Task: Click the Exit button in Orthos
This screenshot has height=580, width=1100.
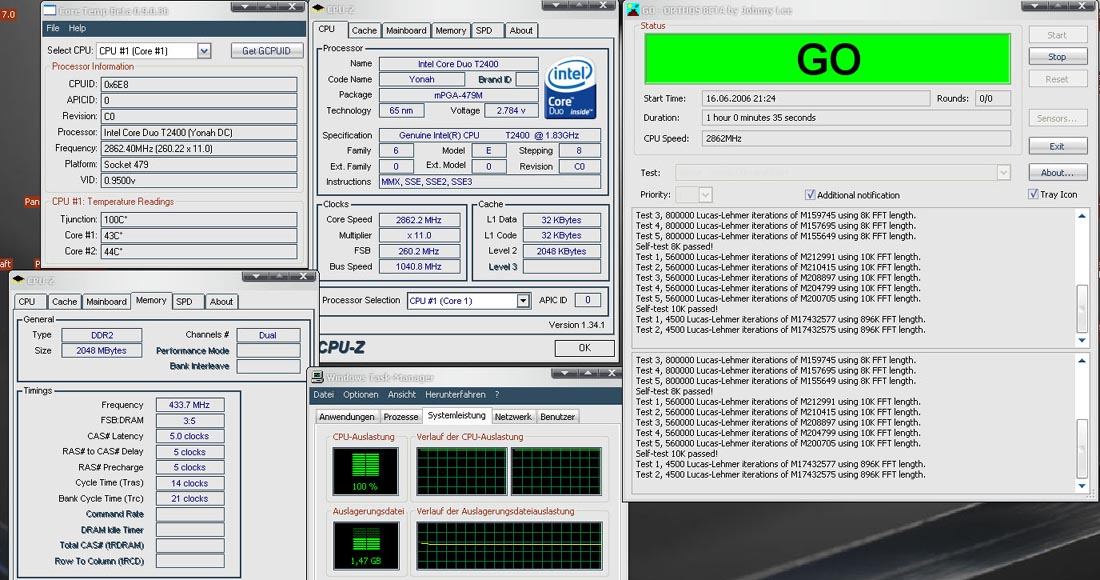Action: [x=1057, y=147]
